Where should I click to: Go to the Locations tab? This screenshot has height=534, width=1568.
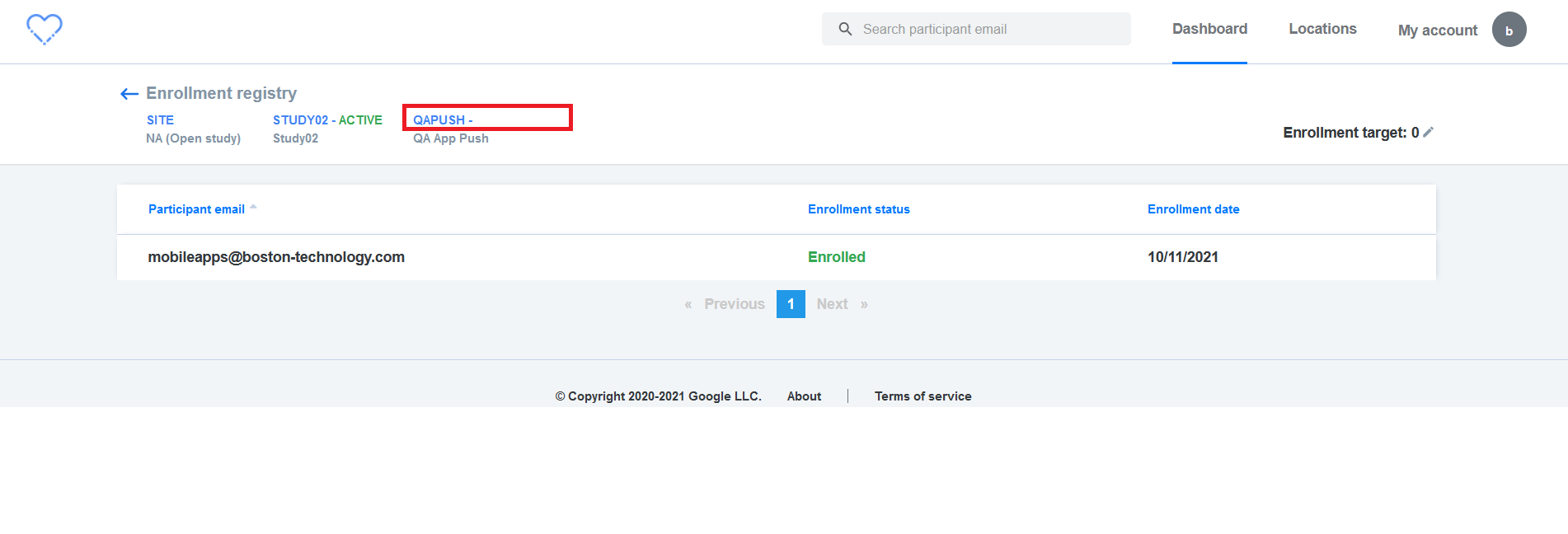(1322, 29)
